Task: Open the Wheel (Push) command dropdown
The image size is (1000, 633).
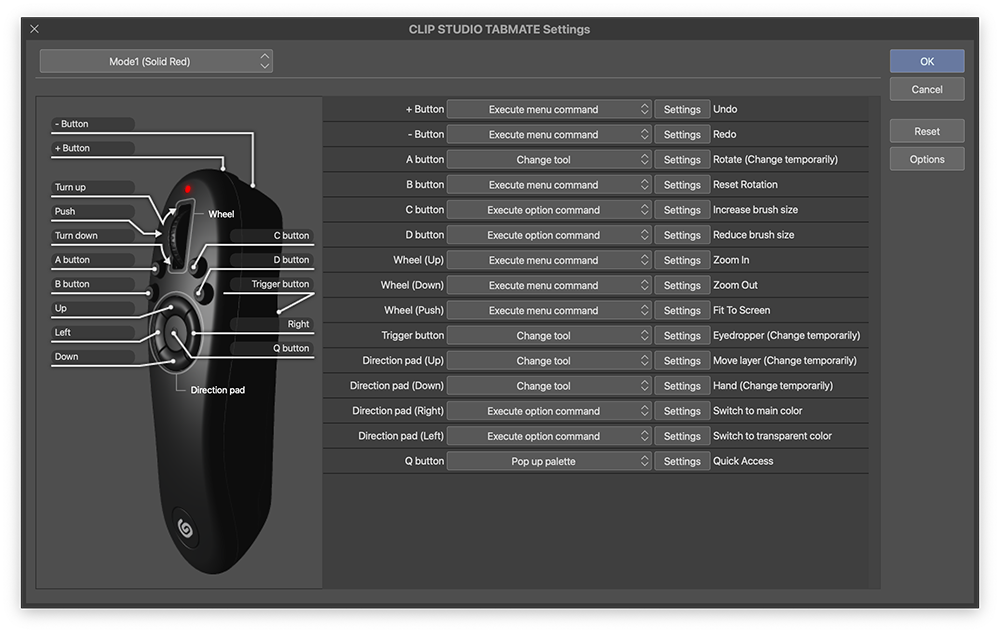Action: point(549,310)
